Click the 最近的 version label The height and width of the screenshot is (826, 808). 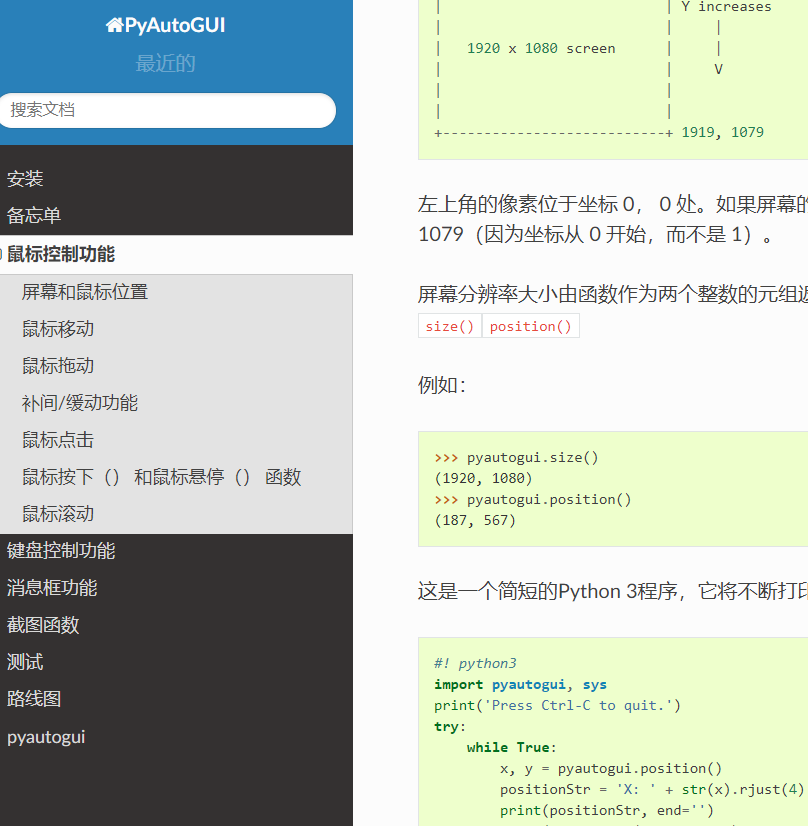(x=165, y=63)
